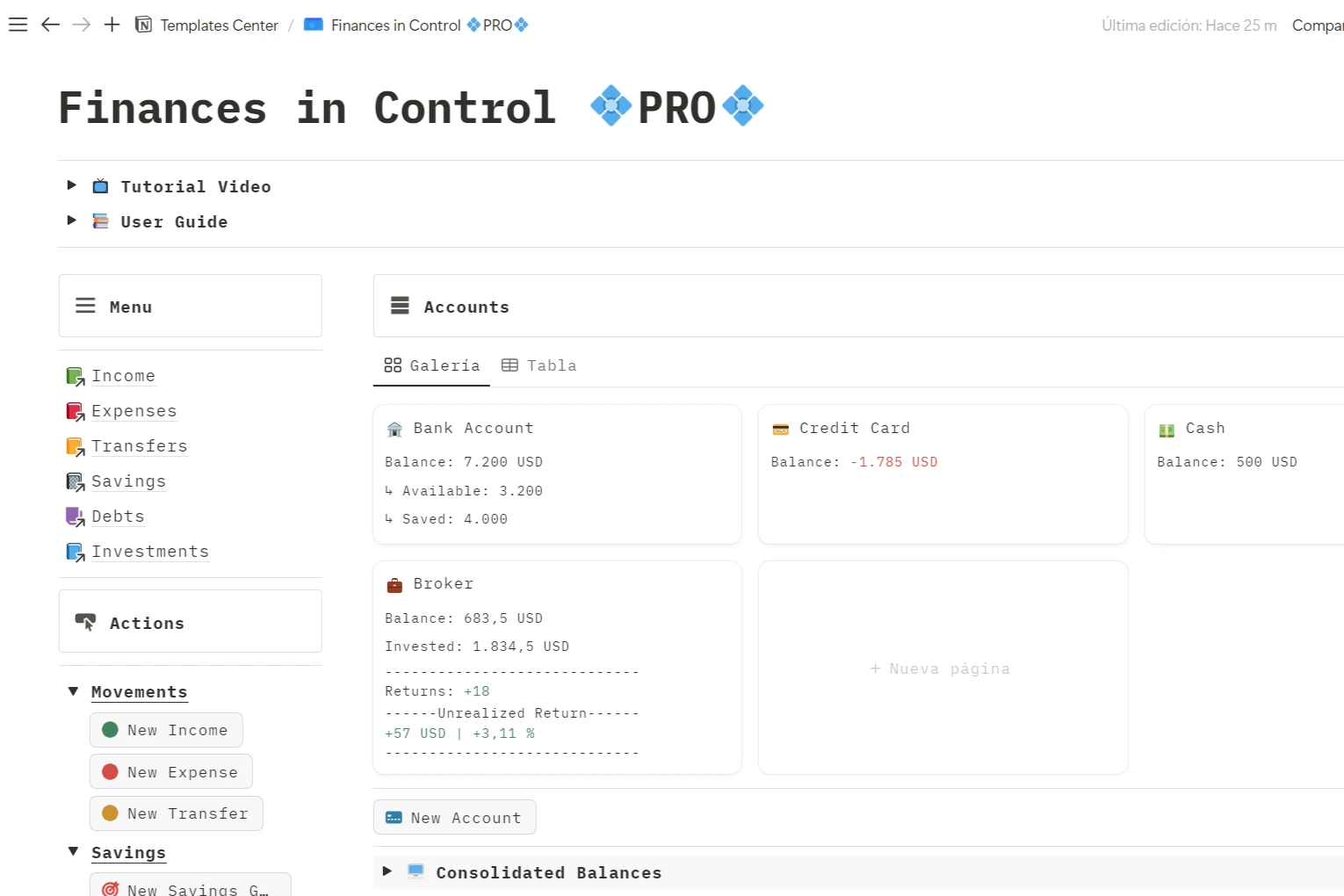
Task: Click the Debts page icon
Action: [76, 517]
